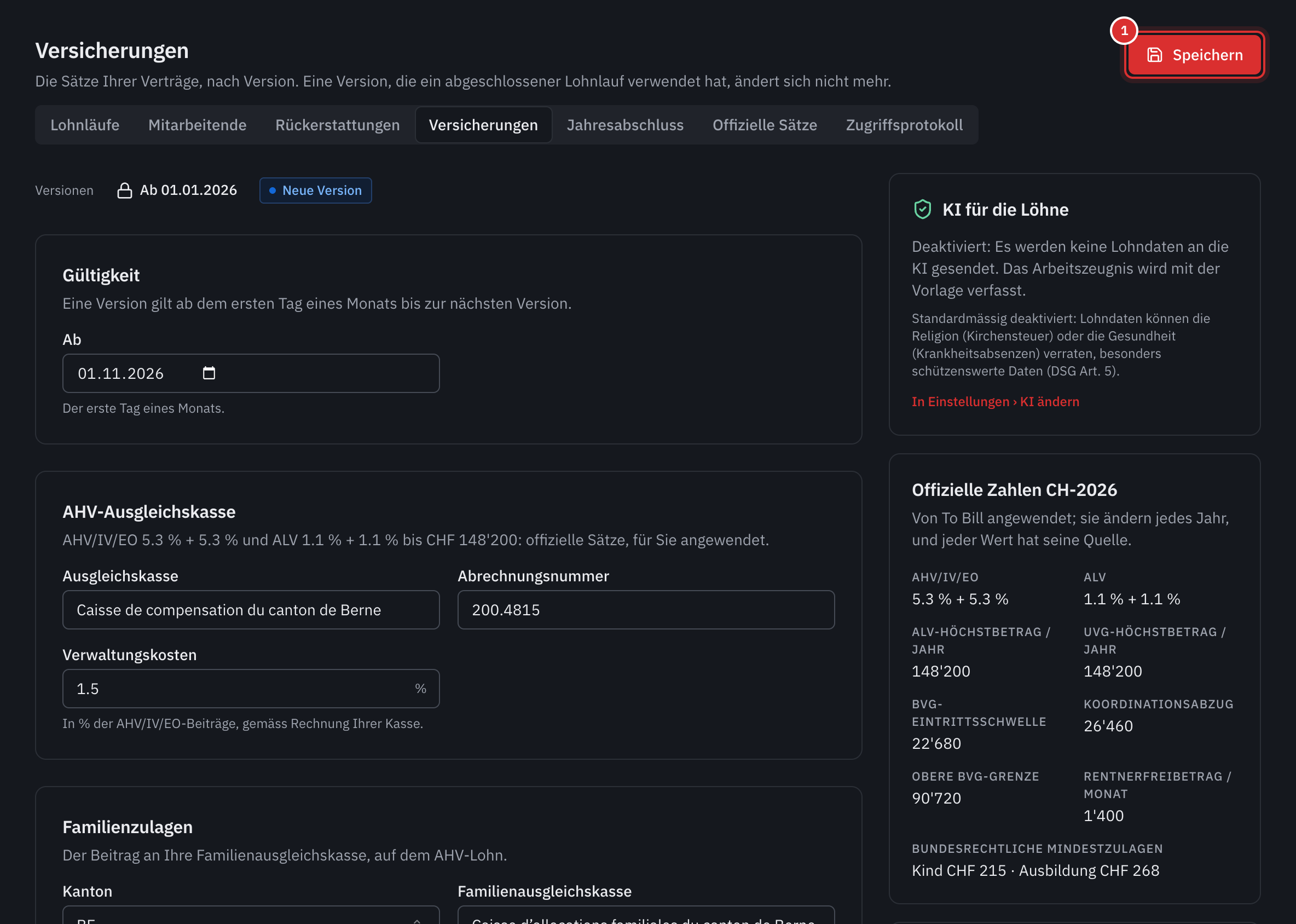
Task: Open the Kanton dropdown
Action: pyautogui.click(x=251, y=915)
